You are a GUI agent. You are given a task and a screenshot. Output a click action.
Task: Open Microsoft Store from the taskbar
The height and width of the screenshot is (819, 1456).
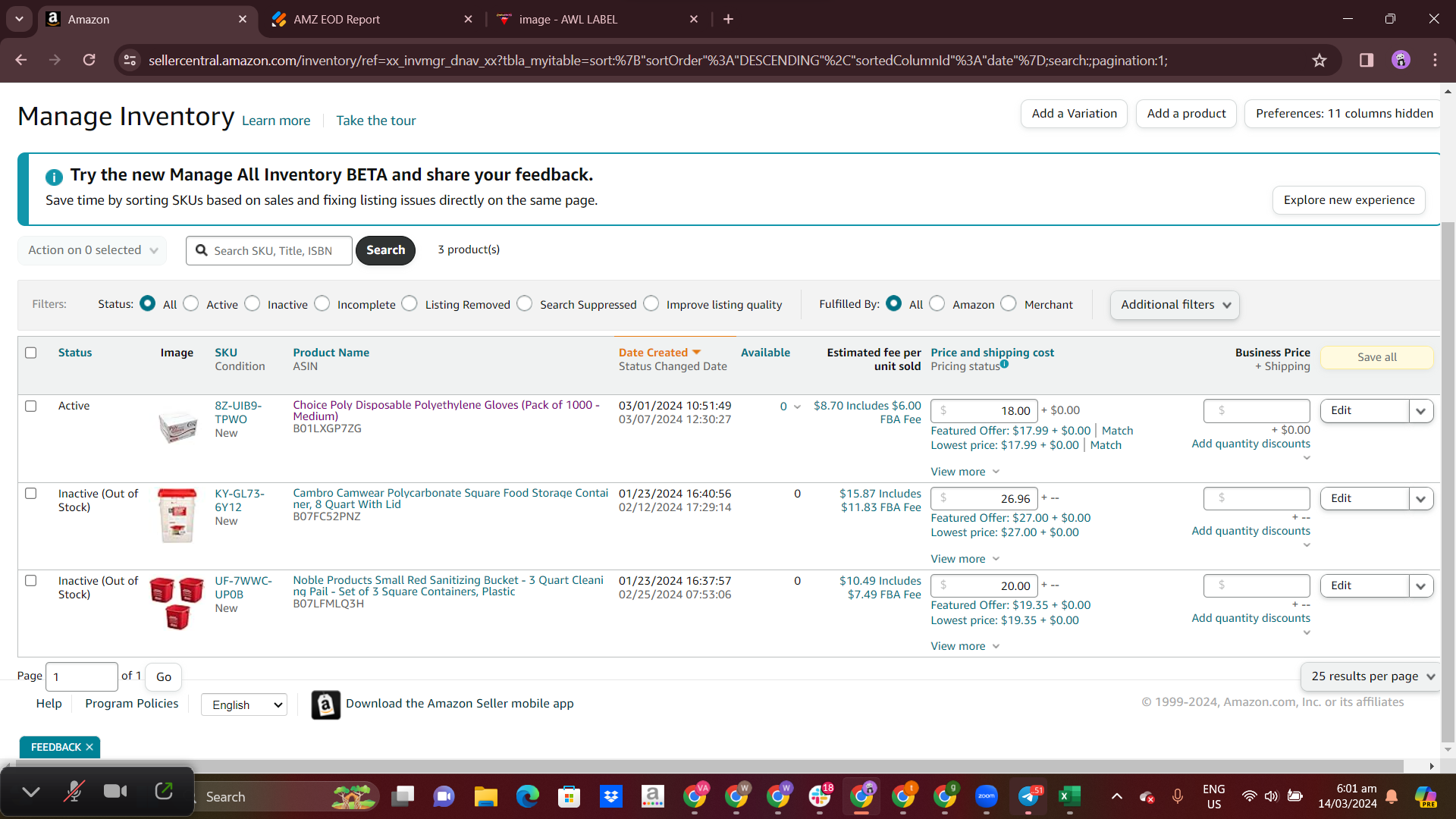pyautogui.click(x=569, y=796)
